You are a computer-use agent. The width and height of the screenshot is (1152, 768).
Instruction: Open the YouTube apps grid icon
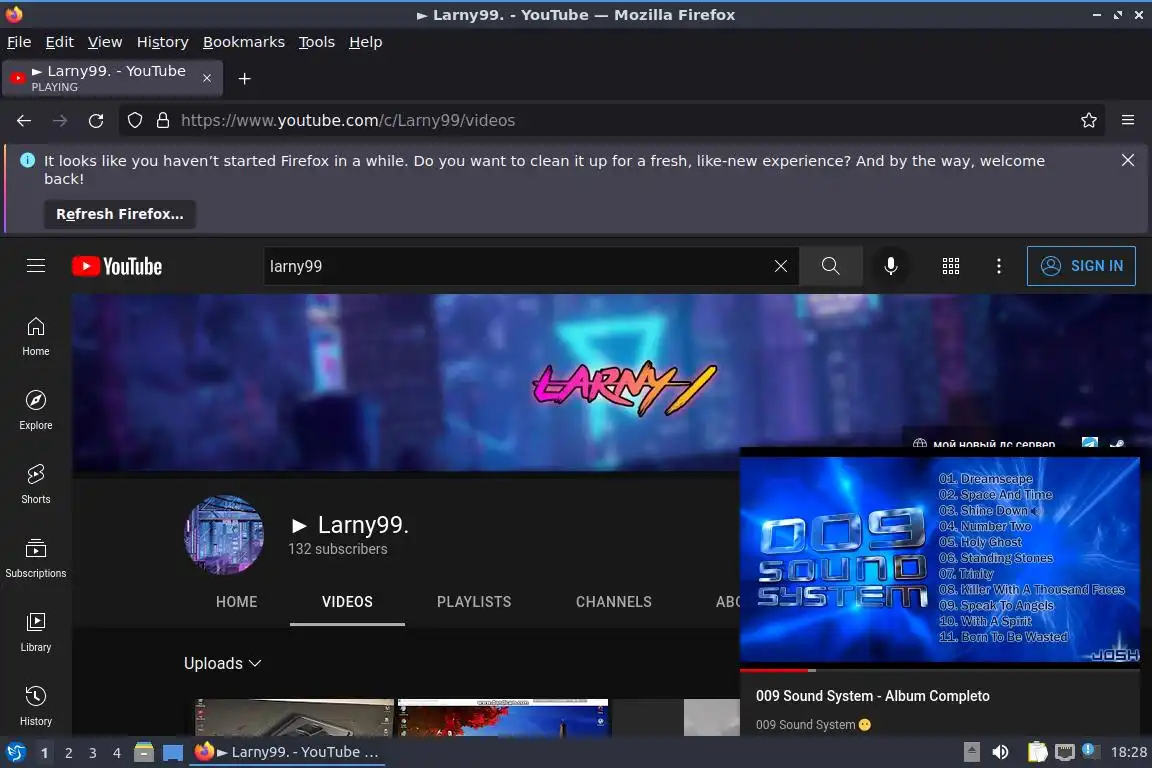coord(951,266)
